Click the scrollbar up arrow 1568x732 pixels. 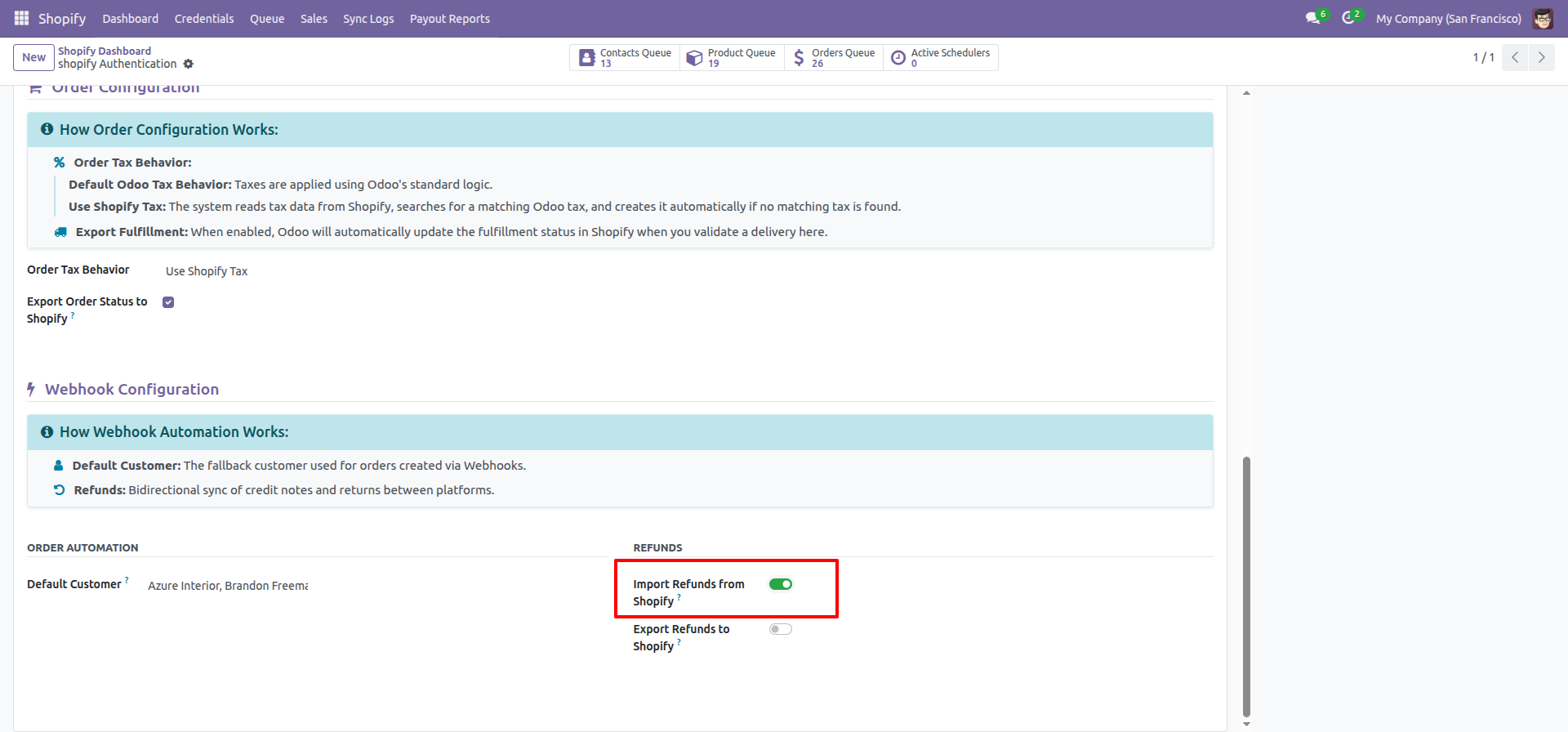(1246, 92)
